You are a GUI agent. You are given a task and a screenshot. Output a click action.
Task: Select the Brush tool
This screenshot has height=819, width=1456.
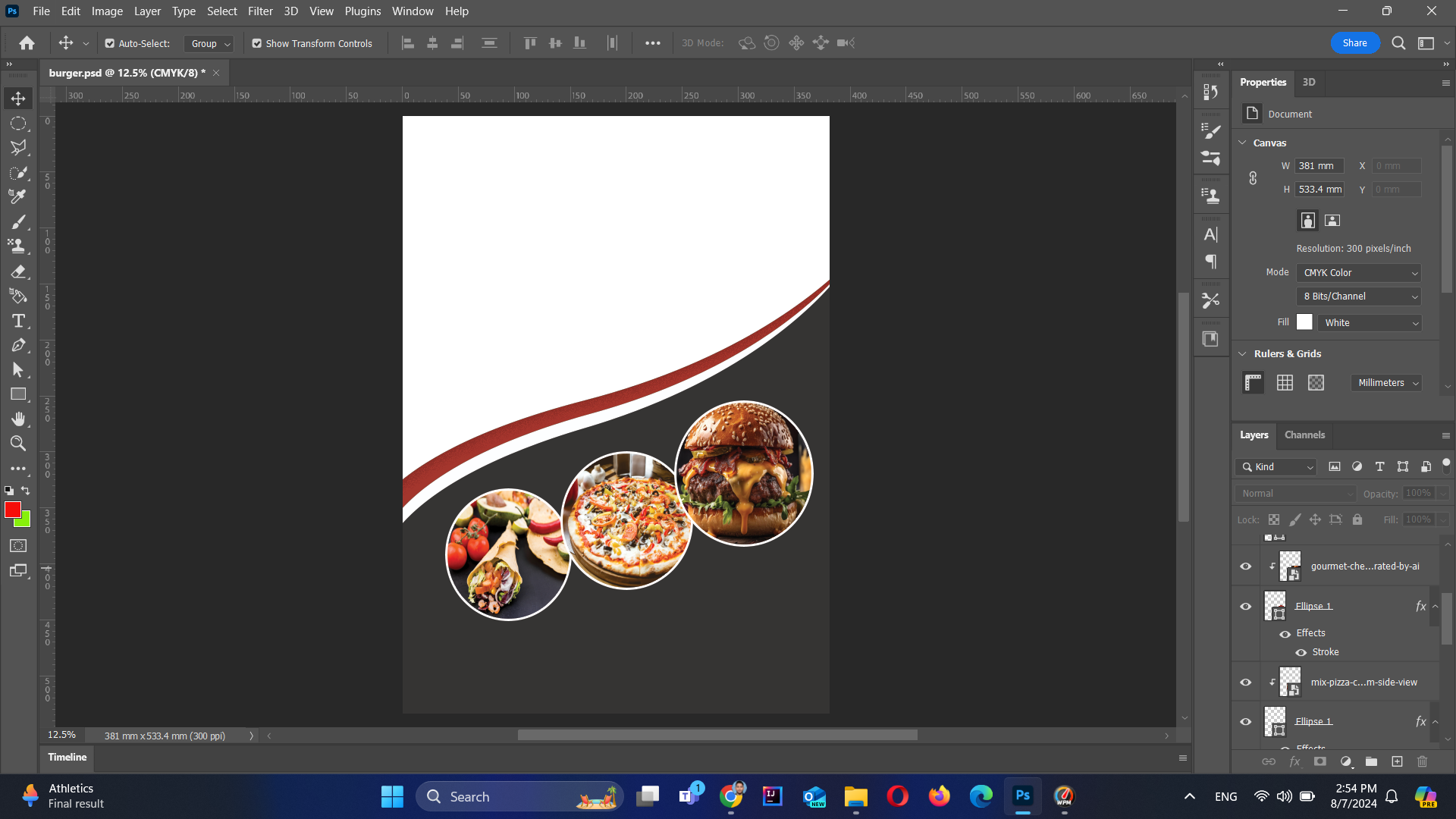(x=18, y=221)
